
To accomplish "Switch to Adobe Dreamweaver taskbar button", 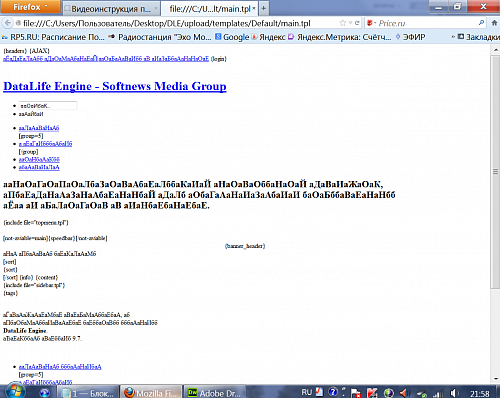I will [215, 393].
